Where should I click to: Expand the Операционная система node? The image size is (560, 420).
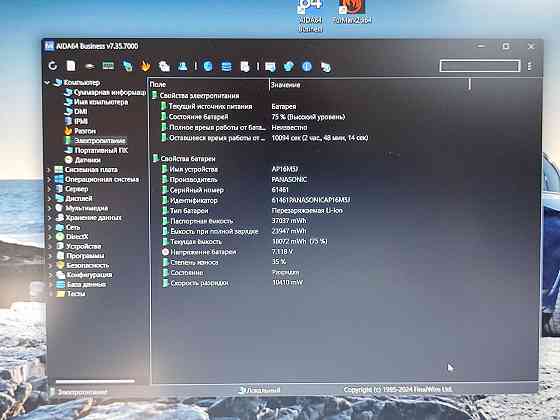pyautogui.click(x=49, y=179)
